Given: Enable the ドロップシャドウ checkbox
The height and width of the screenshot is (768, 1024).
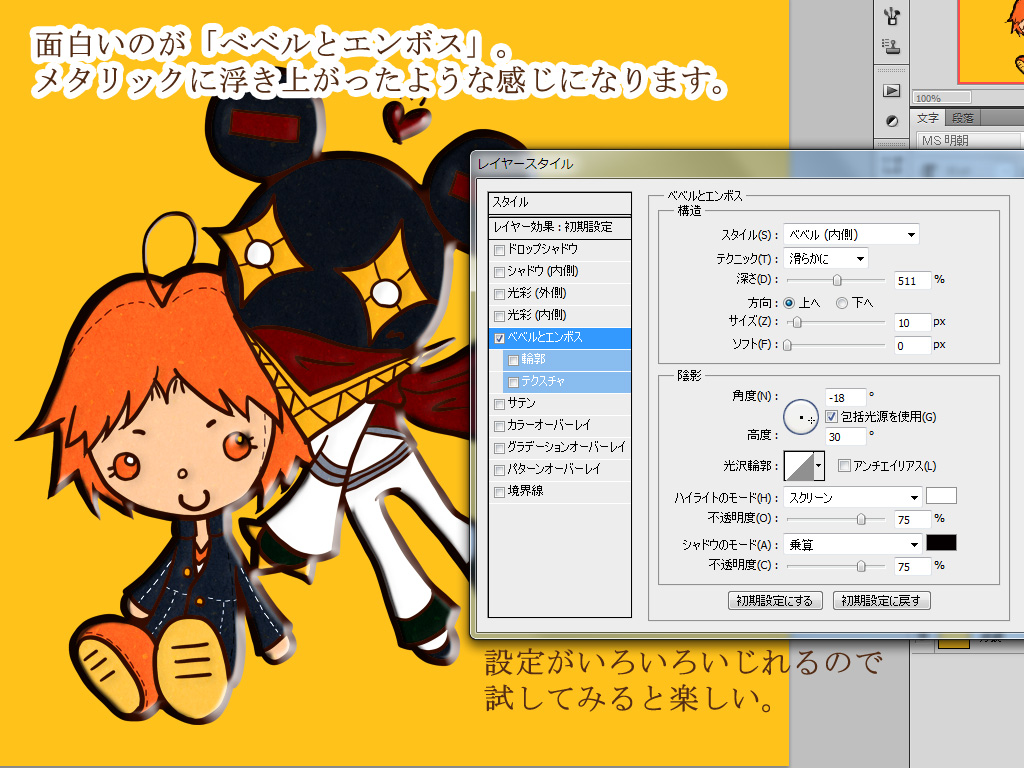Looking at the screenshot, I should pos(500,249).
